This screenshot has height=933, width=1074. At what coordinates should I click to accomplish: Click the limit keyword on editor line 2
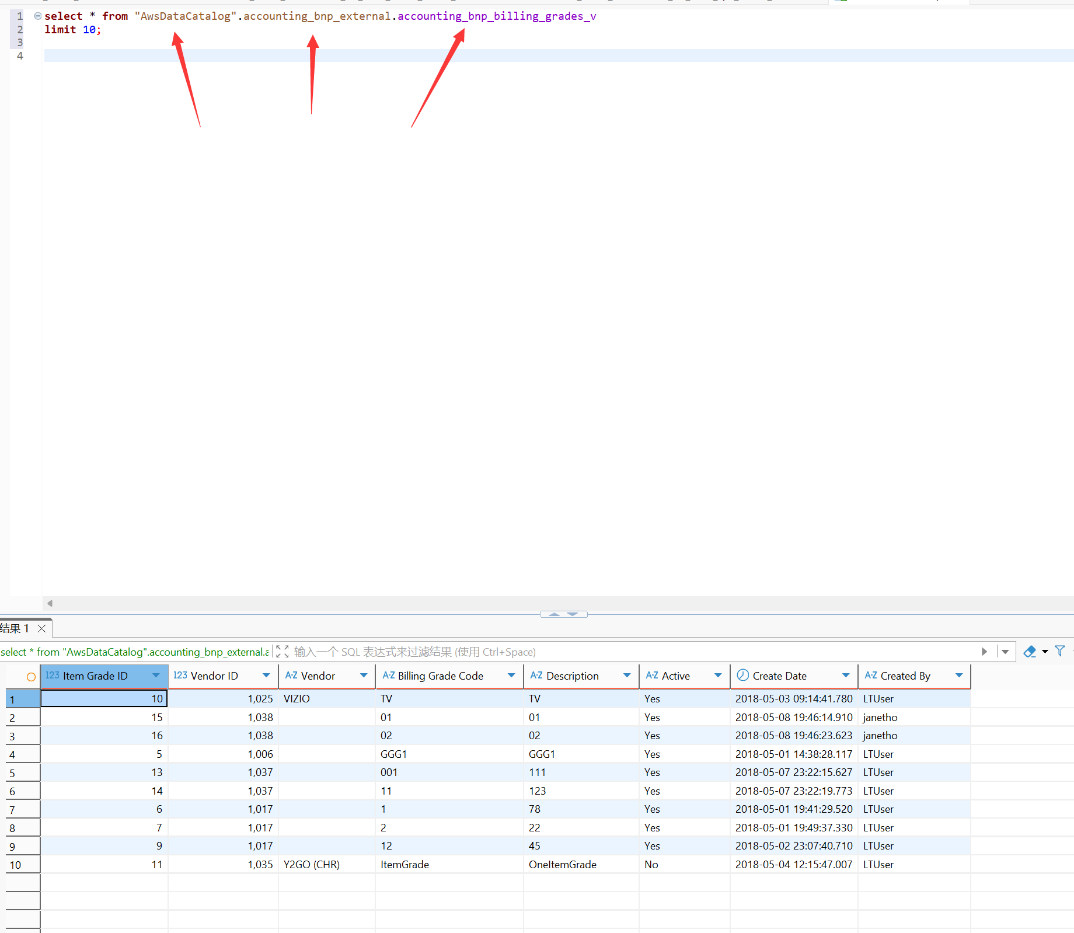coord(60,29)
